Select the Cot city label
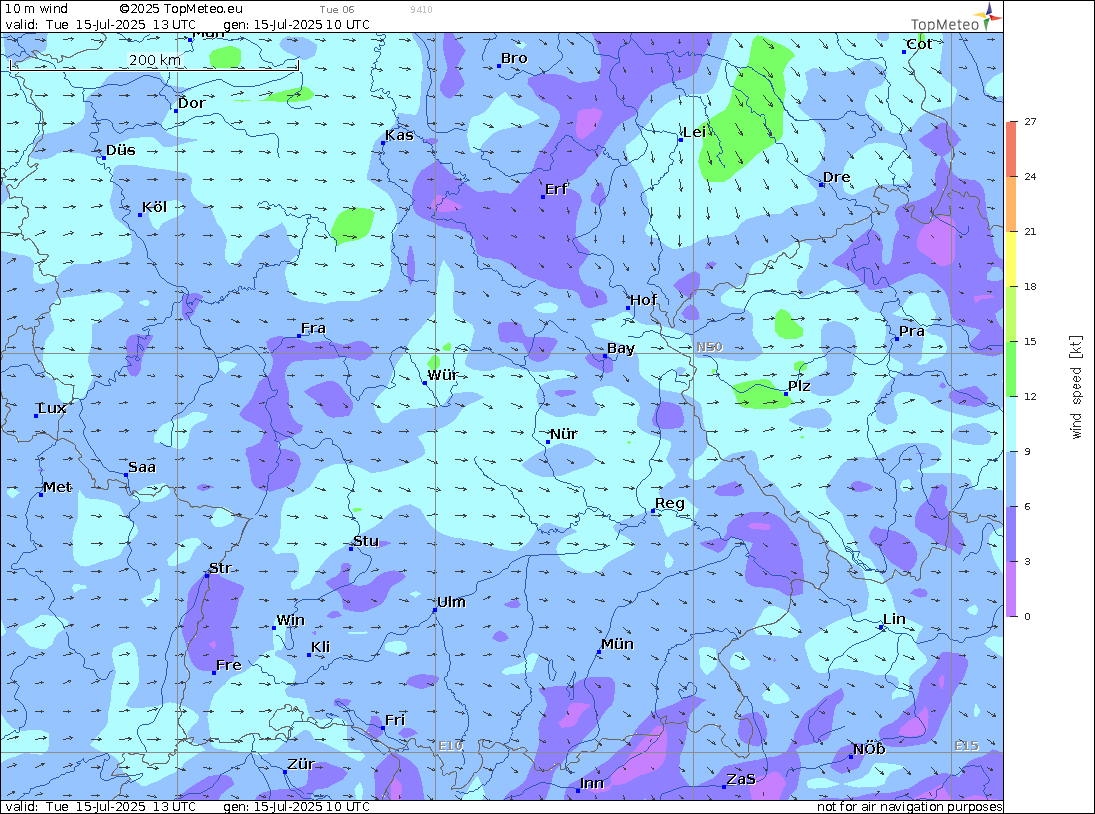The image size is (1095, 814). [919, 44]
